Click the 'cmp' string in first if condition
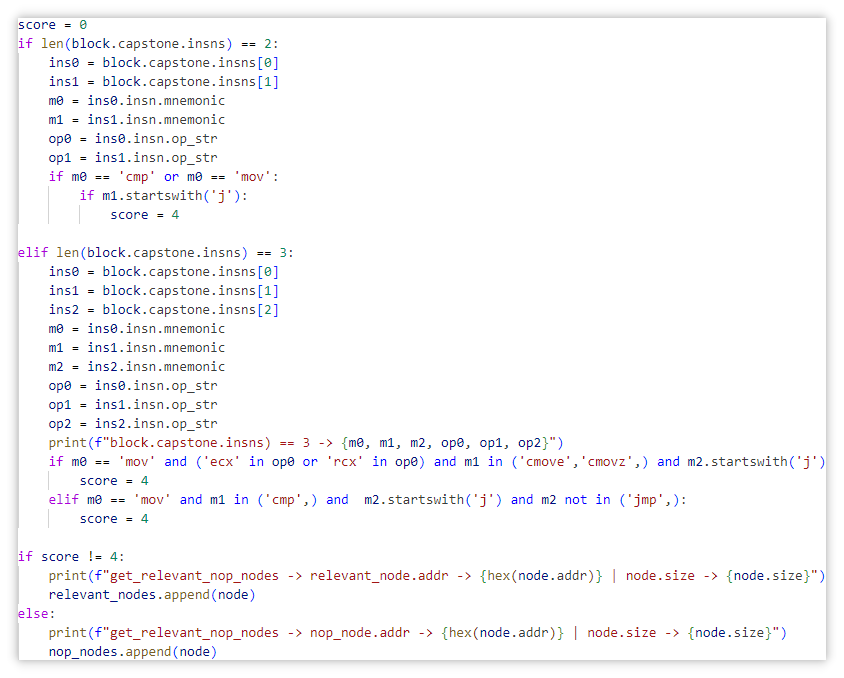Viewport: 844px width, 678px height. [137, 177]
